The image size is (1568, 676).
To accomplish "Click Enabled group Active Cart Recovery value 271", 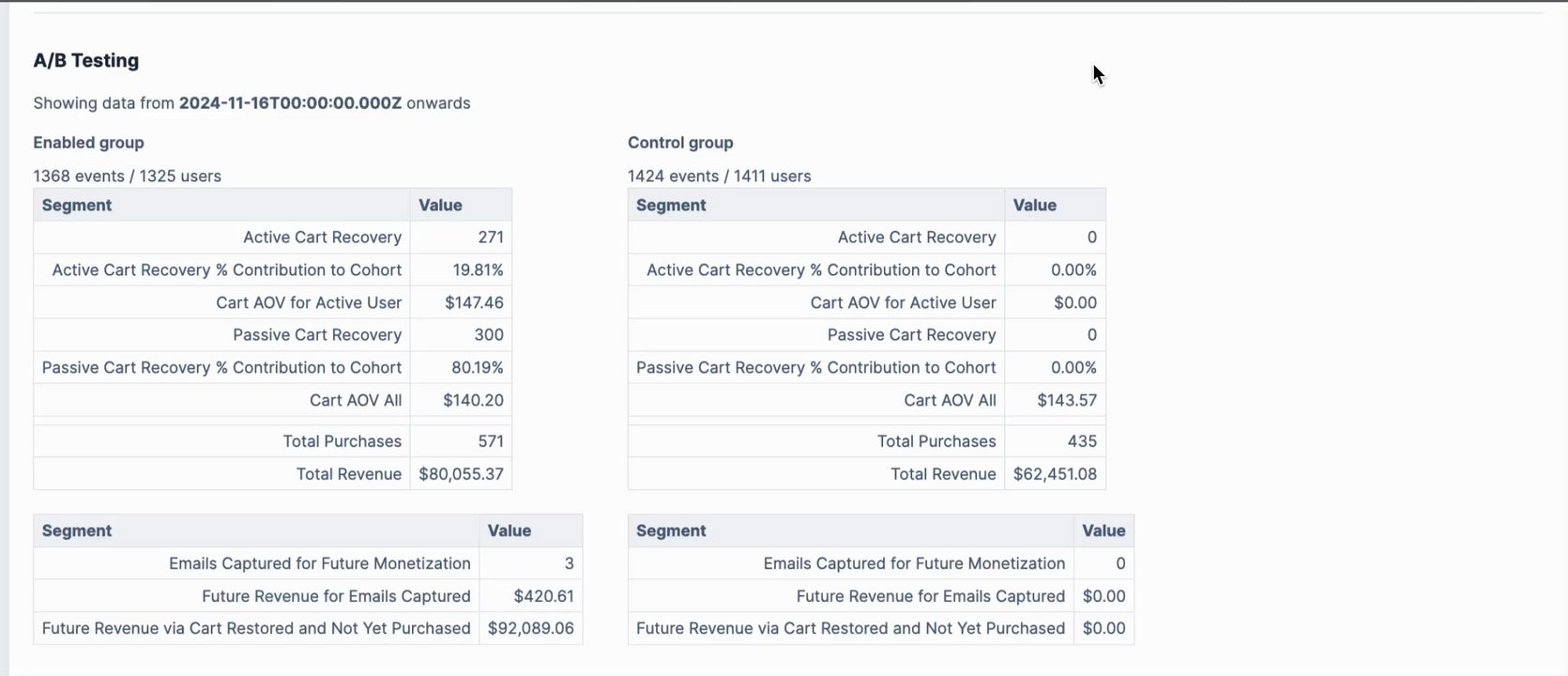I will pos(490,238).
